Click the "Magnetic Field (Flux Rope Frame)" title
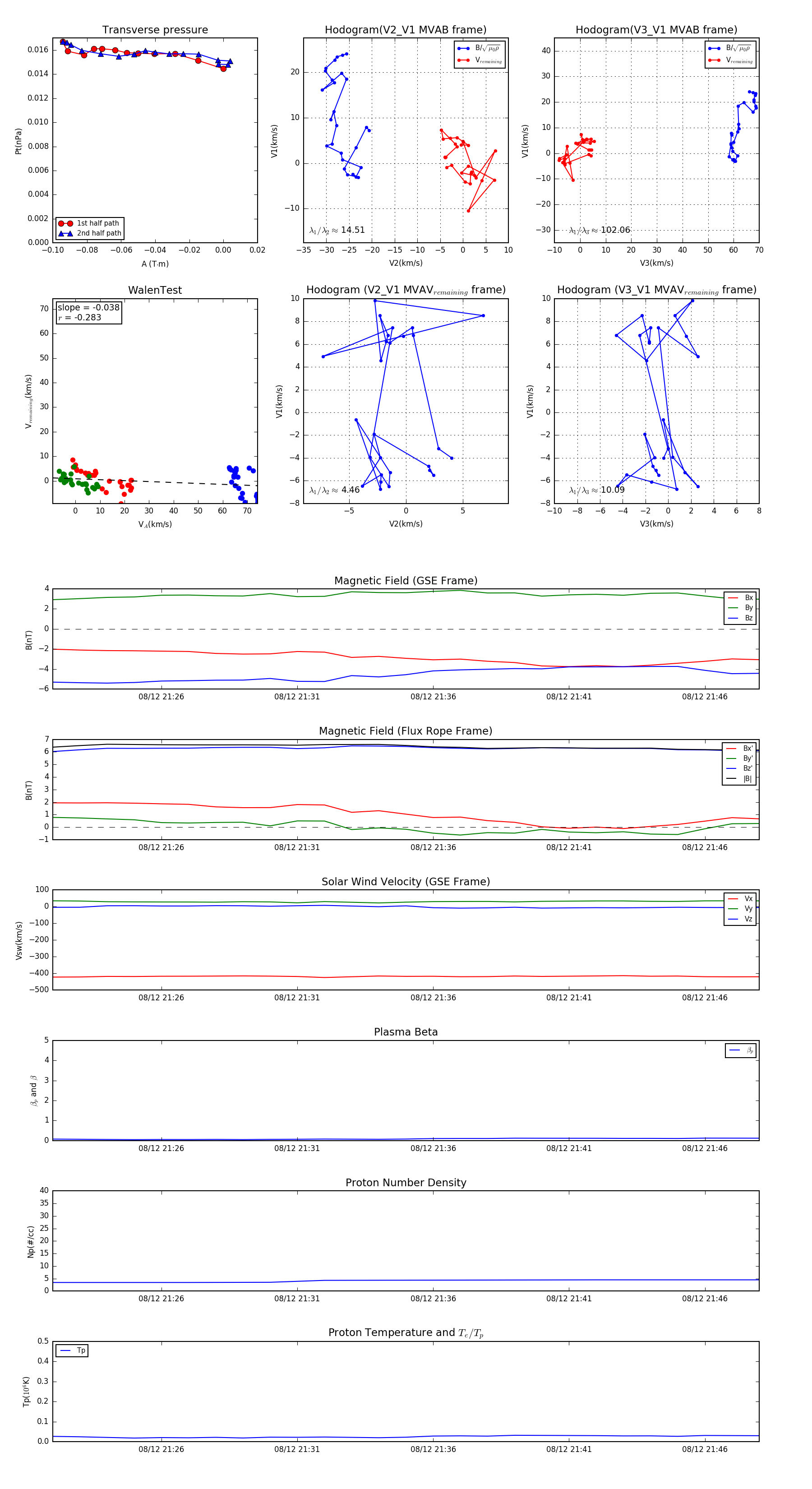 [406, 731]
